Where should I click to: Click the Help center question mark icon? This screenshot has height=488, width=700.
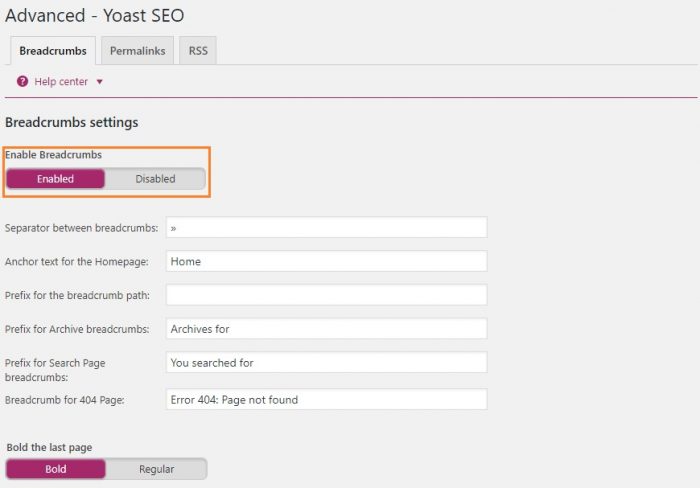pyautogui.click(x=22, y=81)
